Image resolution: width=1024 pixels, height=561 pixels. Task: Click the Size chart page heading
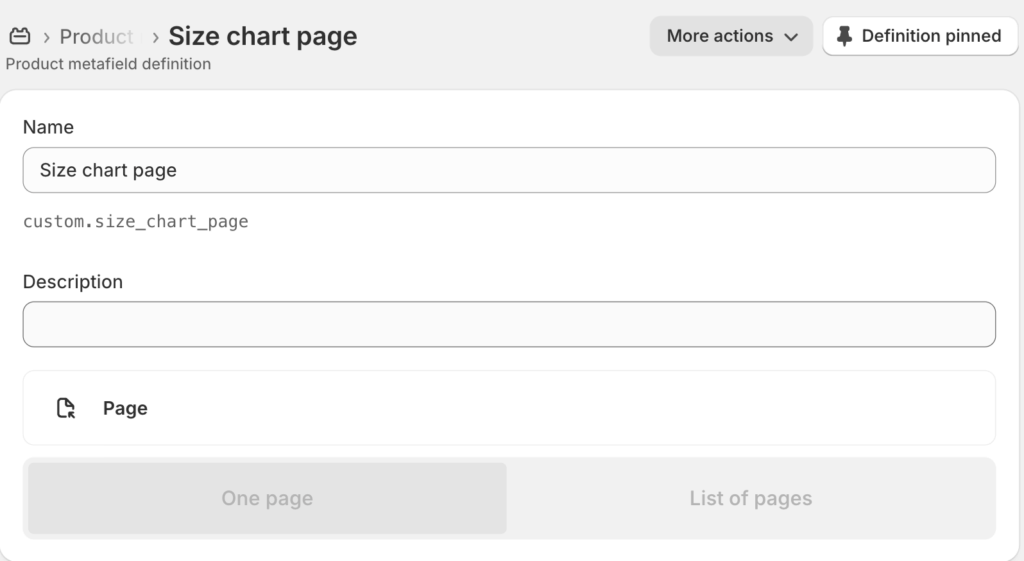coord(262,36)
